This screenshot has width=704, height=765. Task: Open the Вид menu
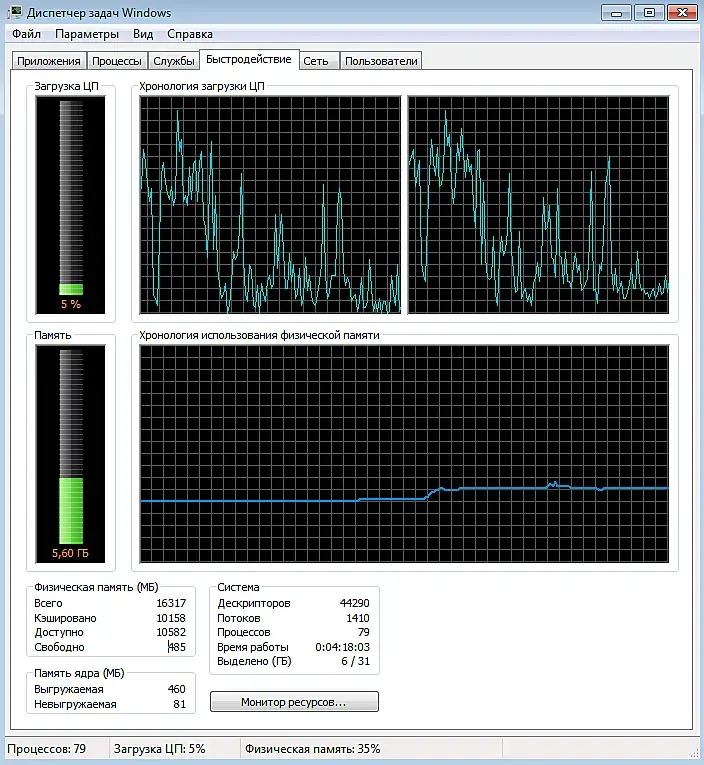[x=143, y=34]
